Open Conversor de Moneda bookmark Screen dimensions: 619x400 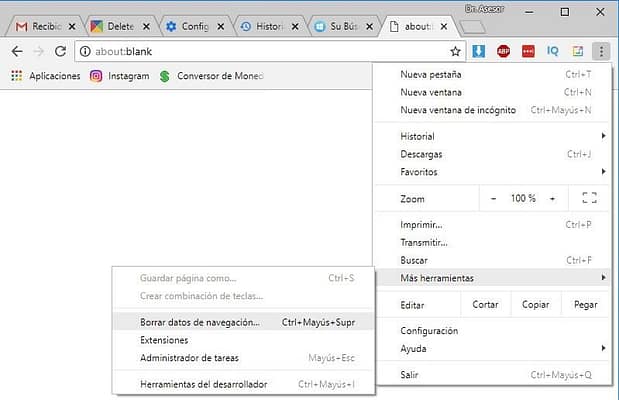pyautogui.click(x=212, y=76)
